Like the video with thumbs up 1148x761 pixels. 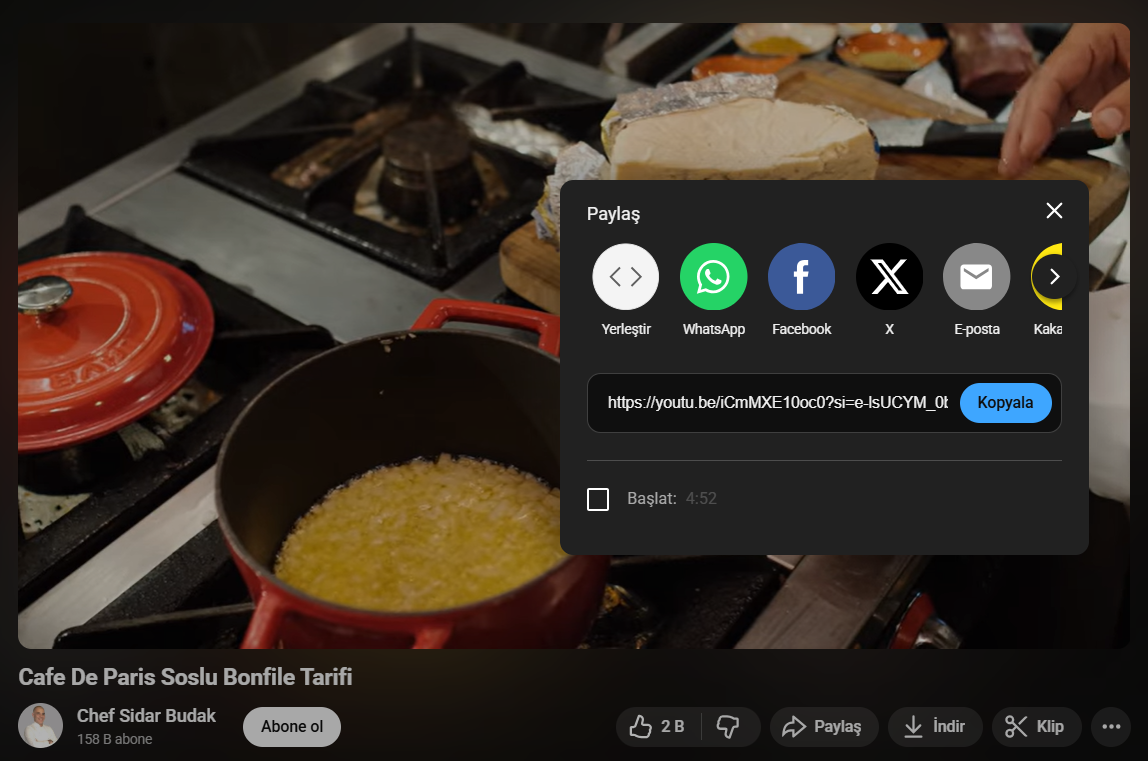(657, 727)
